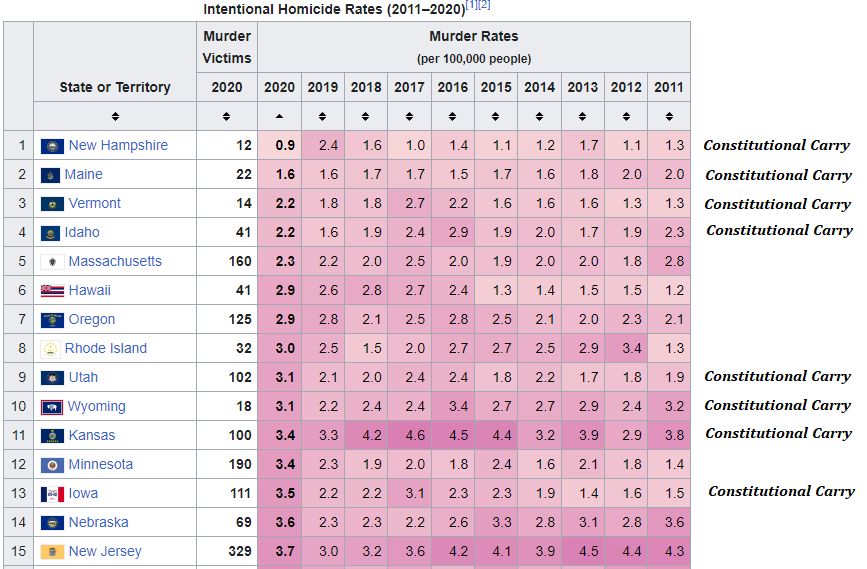Image resolution: width=867 pixels, height=569 pixels.
Task: Open citation reference [2] in the title
Action: (x=484, y=5)
